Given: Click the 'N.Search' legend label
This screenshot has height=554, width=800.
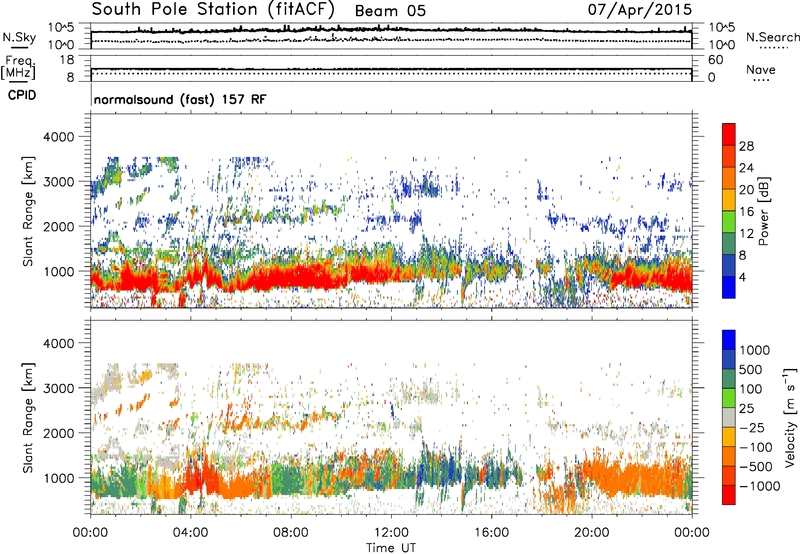Looking at the screenshot, I should pos(772,37).
